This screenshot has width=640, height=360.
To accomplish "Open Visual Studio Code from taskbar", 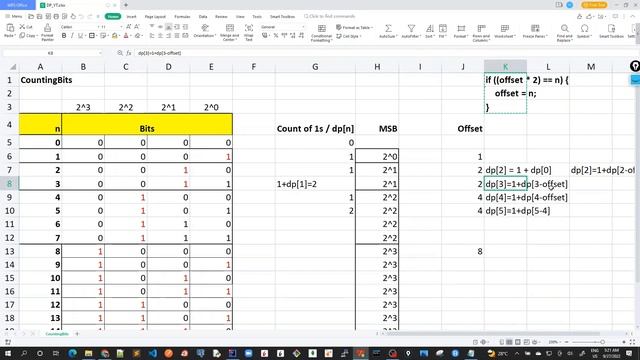I will point(152,353).
